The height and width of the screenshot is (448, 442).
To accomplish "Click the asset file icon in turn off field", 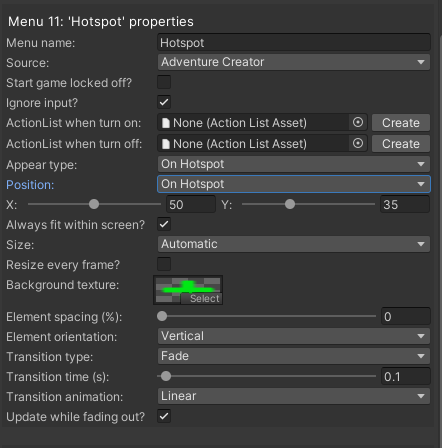I will pos(166,144).
